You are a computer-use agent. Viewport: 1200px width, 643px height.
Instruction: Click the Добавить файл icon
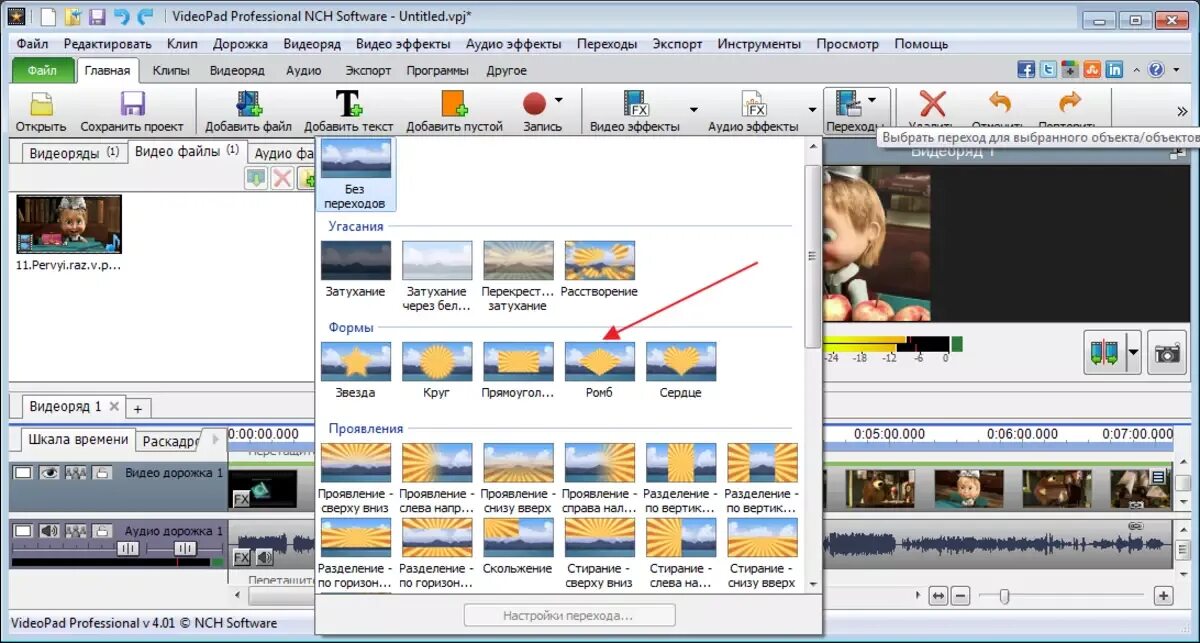(249, 104)
